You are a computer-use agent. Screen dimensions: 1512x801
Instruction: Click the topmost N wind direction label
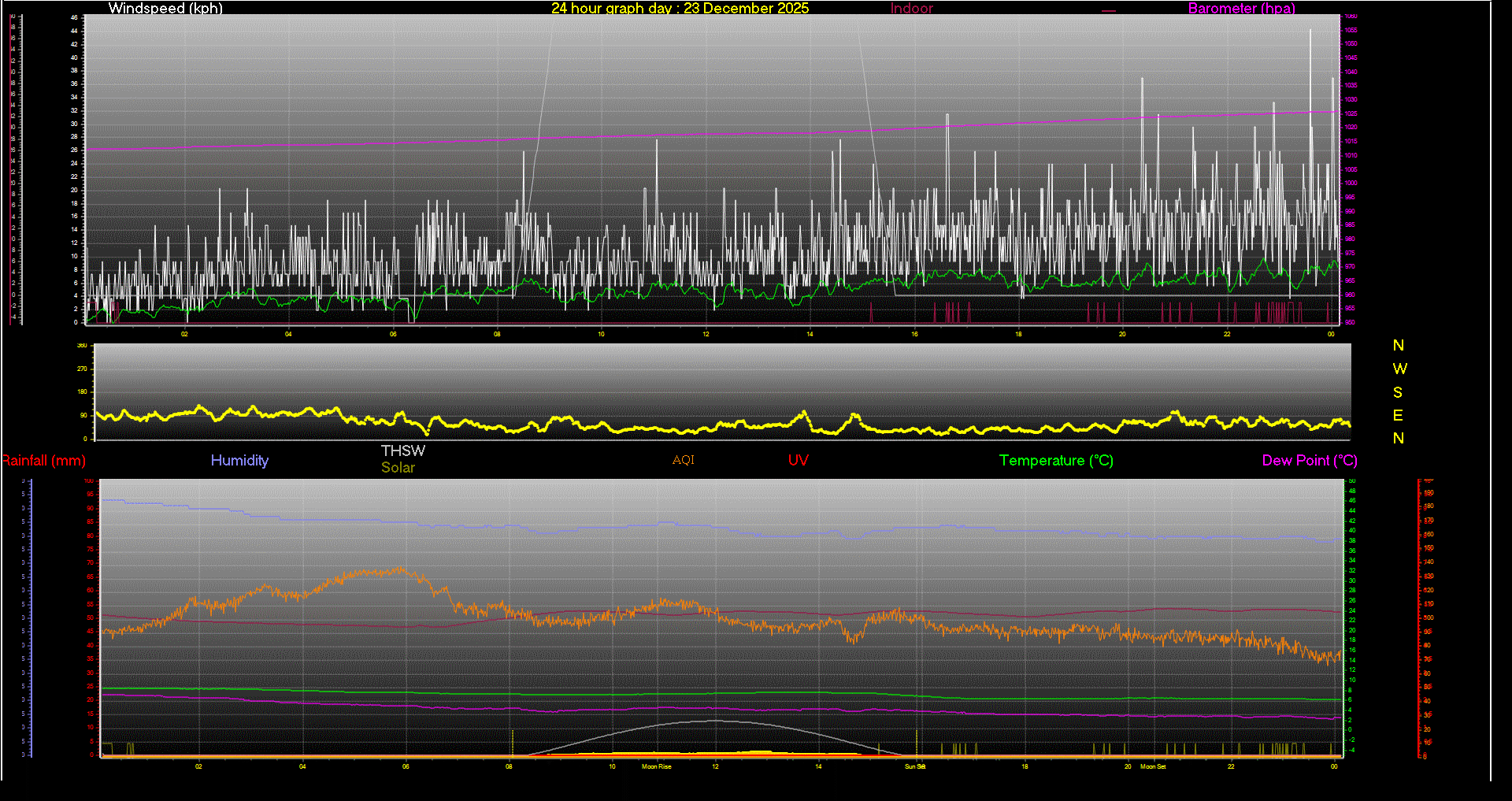(1399, 346)
